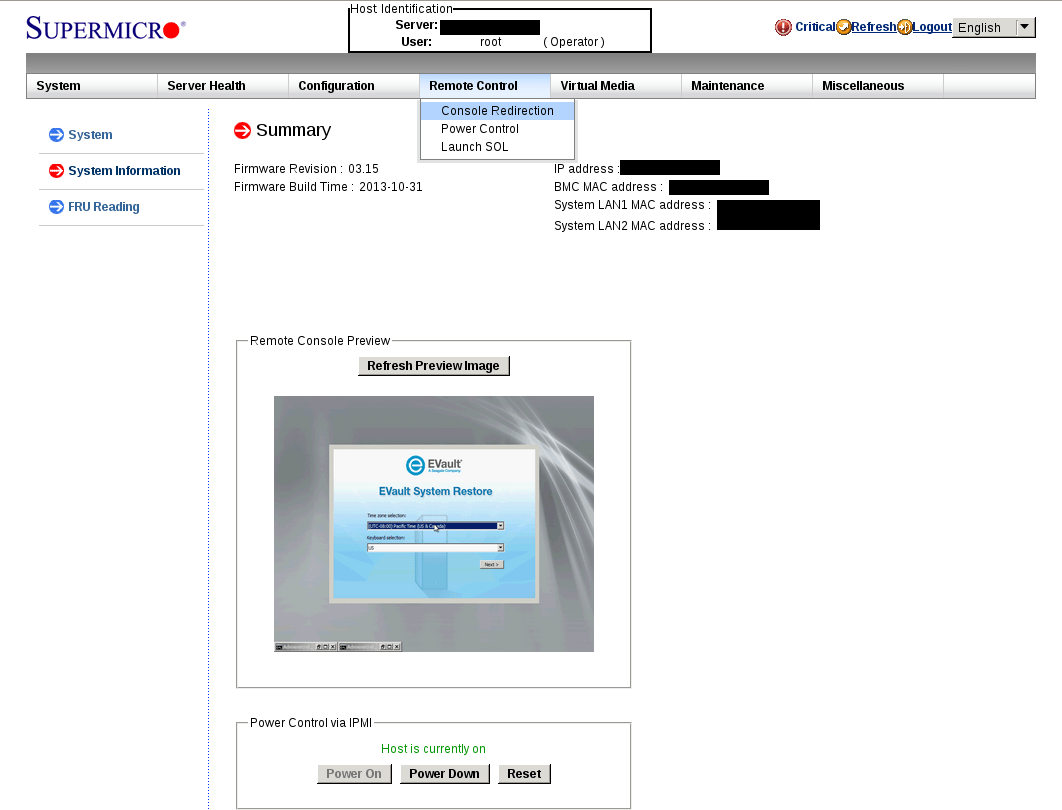
Task: Click the blue arrow icon beside FRU Reading
Action: pos(56,207)
